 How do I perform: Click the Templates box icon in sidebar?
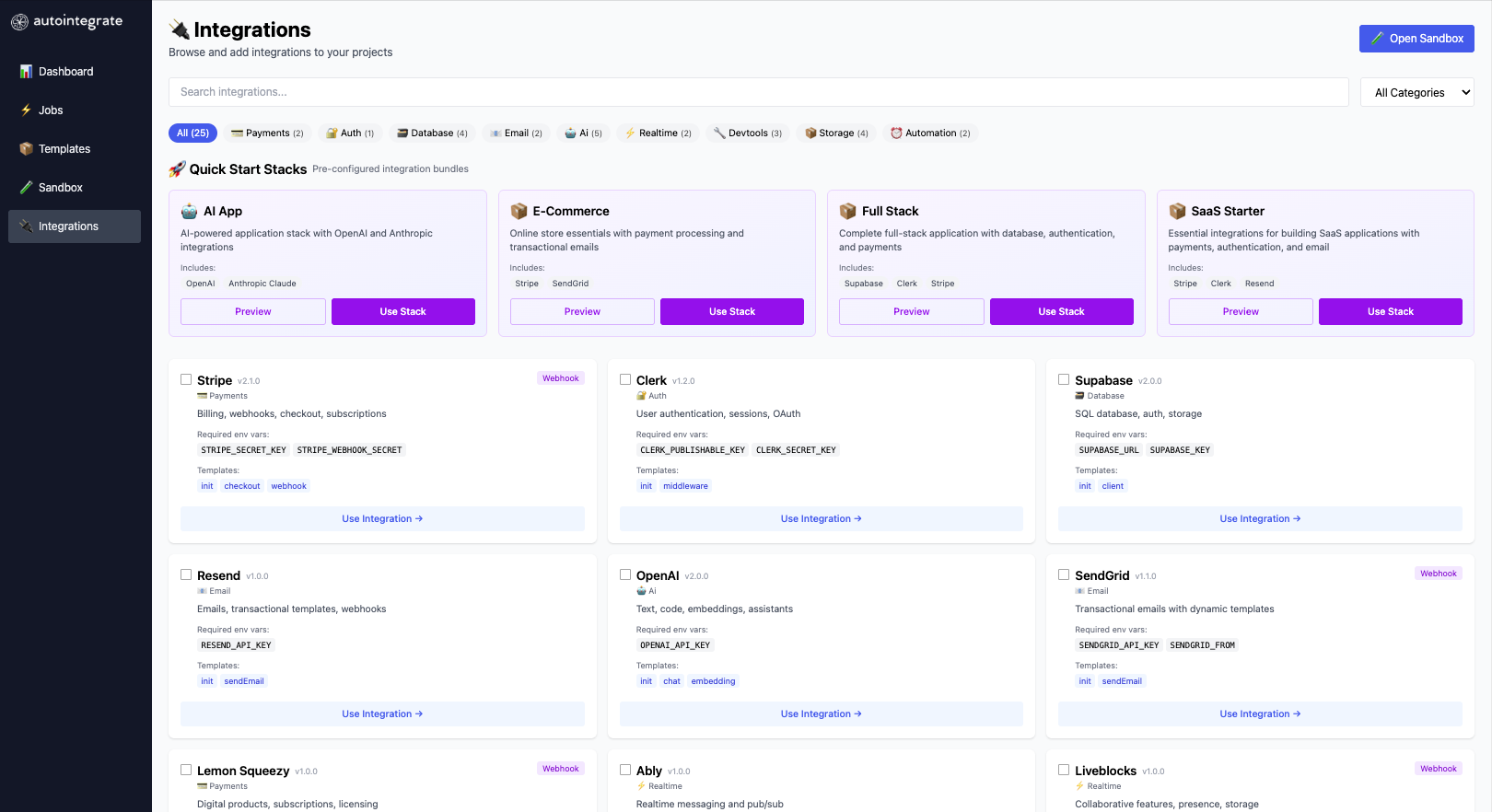pyautogui.click(x=26, y=149)
